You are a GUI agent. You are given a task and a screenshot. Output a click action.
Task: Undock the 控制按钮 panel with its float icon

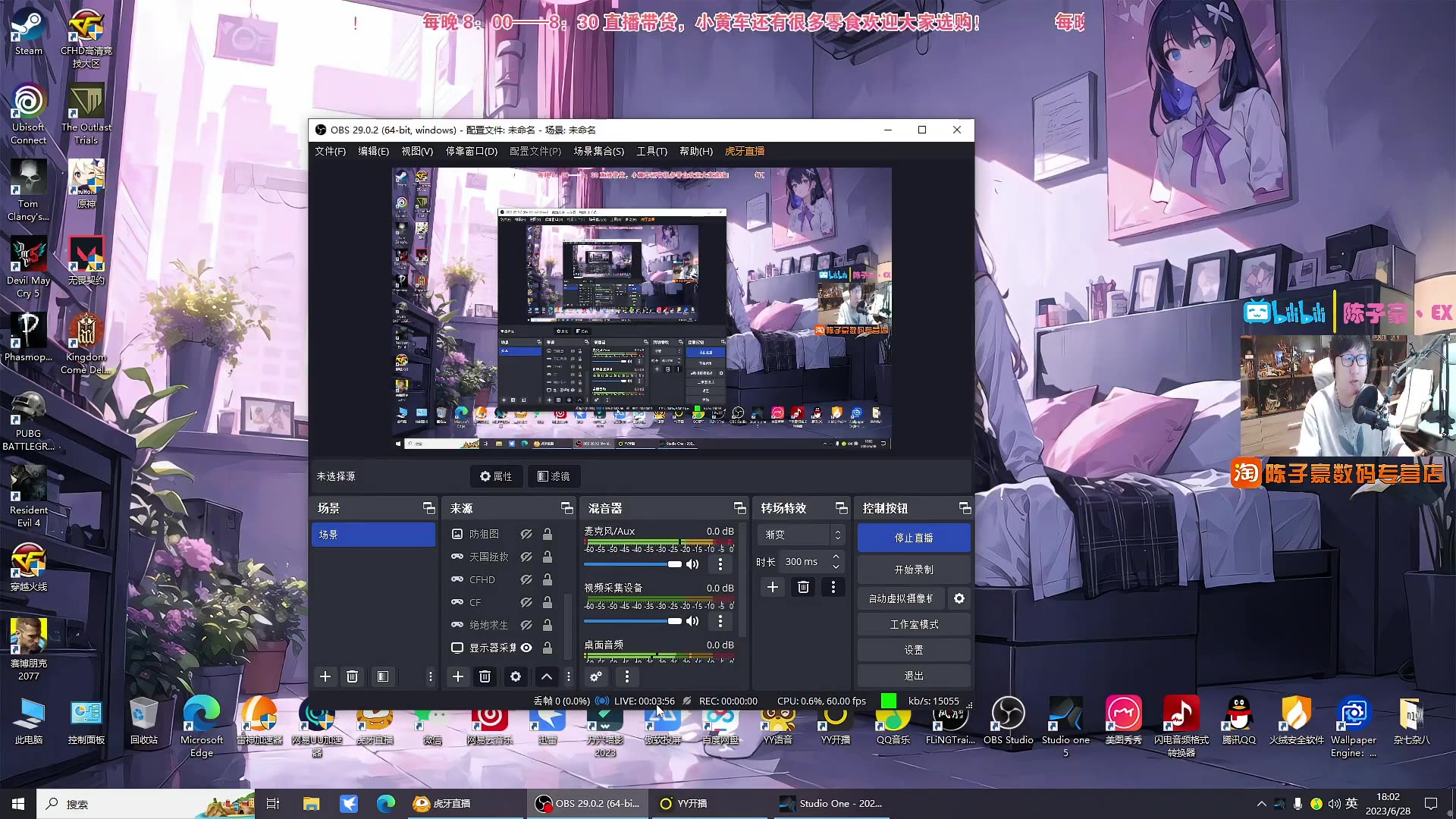tap(965, 508)
